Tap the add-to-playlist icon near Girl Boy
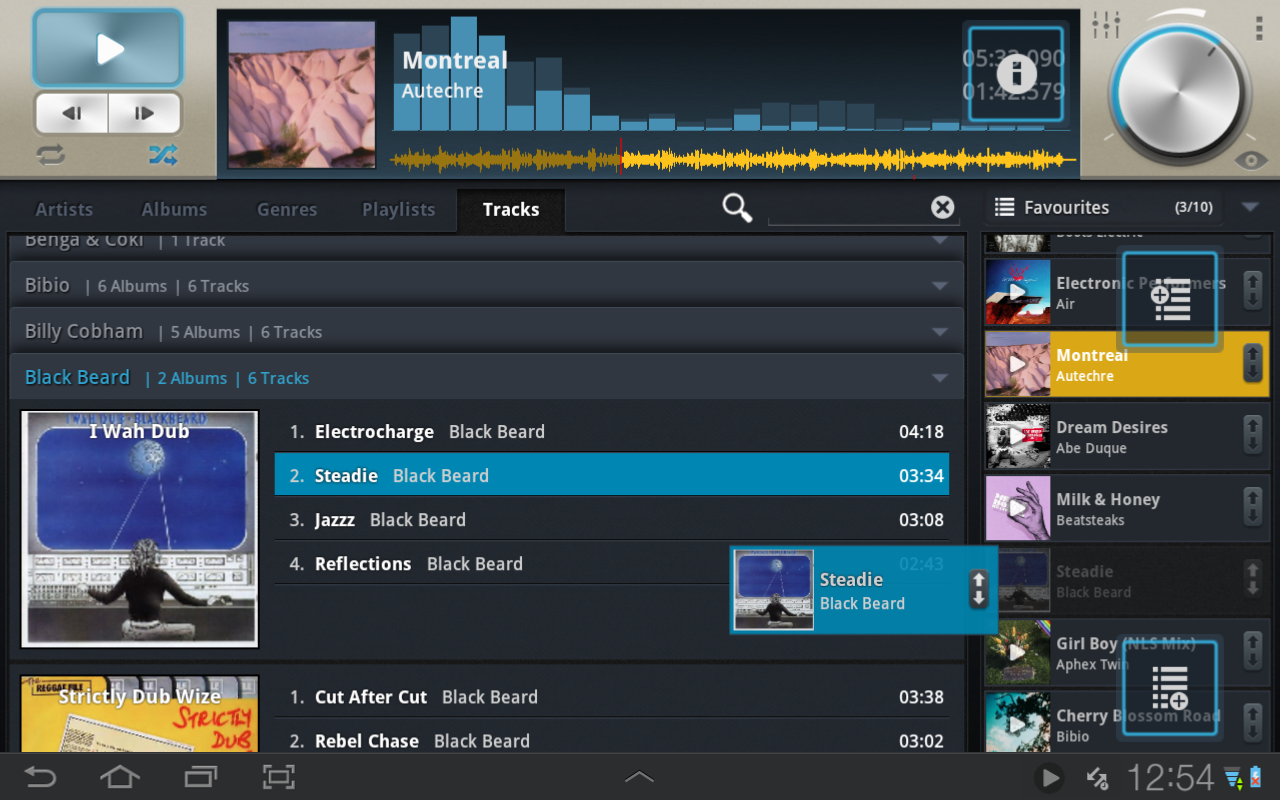The width and height of the screenshot is (1280, 800). click(1170, 686)
